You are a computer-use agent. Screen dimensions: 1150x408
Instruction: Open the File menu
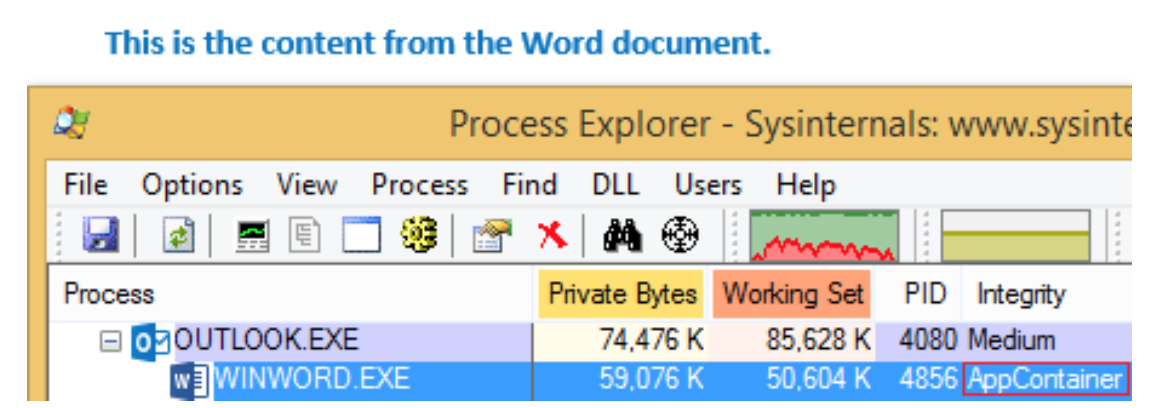point(86,185)
